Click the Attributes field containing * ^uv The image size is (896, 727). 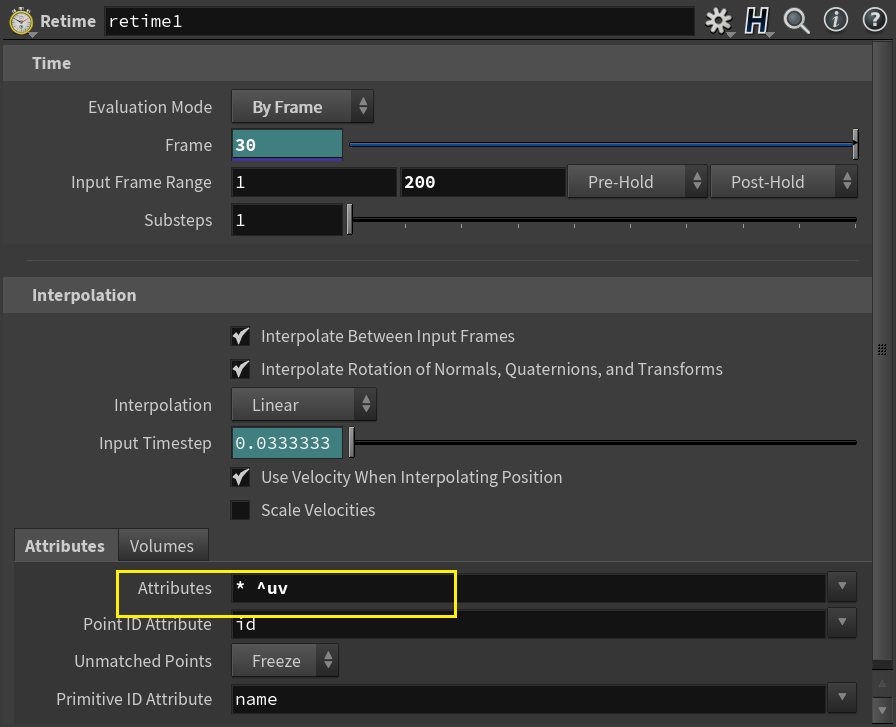(528, 588)
